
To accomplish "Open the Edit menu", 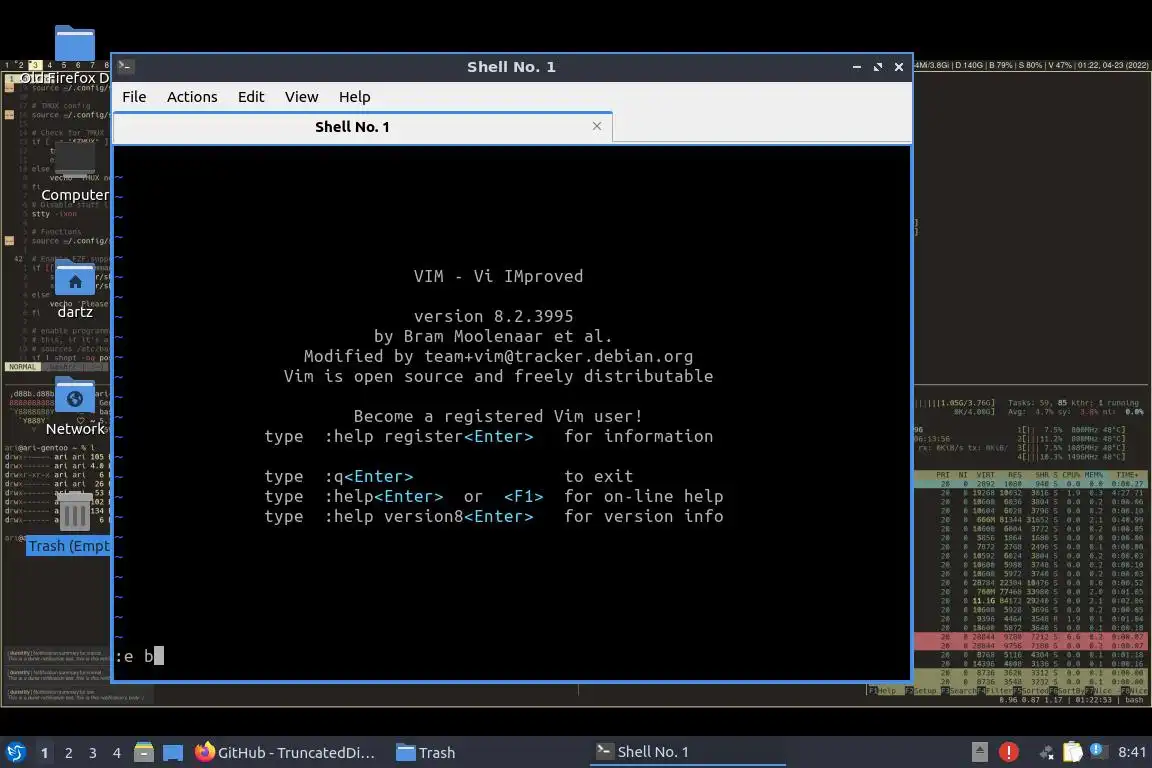I will coord(251,97).
